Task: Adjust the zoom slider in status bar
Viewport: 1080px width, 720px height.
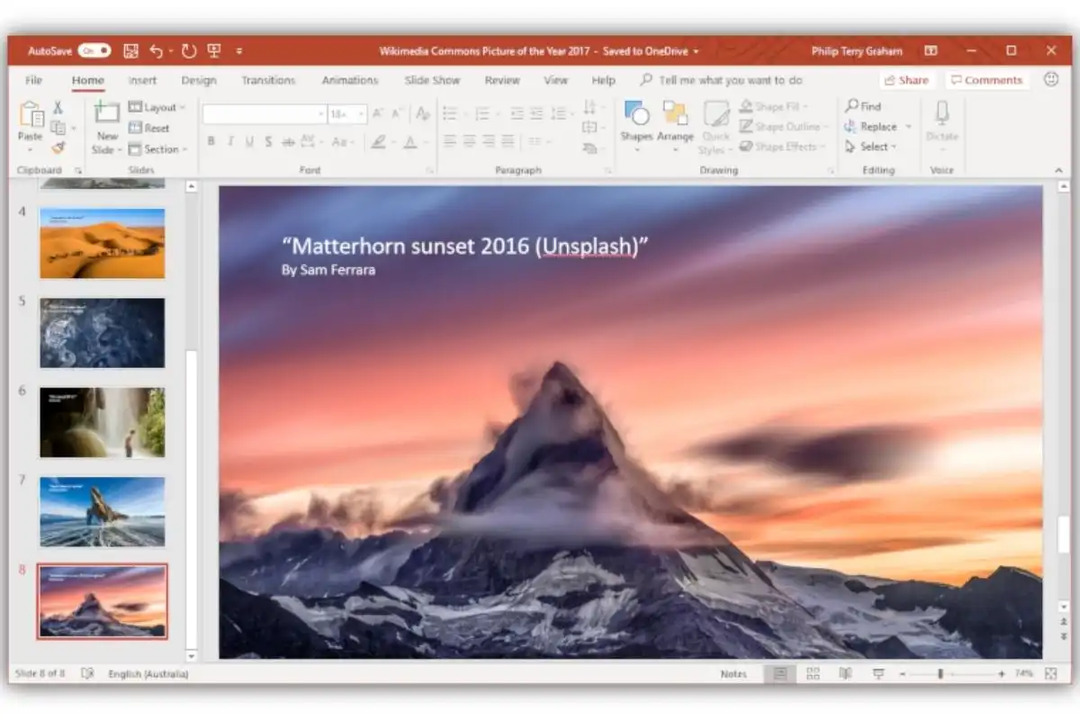Action: 940,674
